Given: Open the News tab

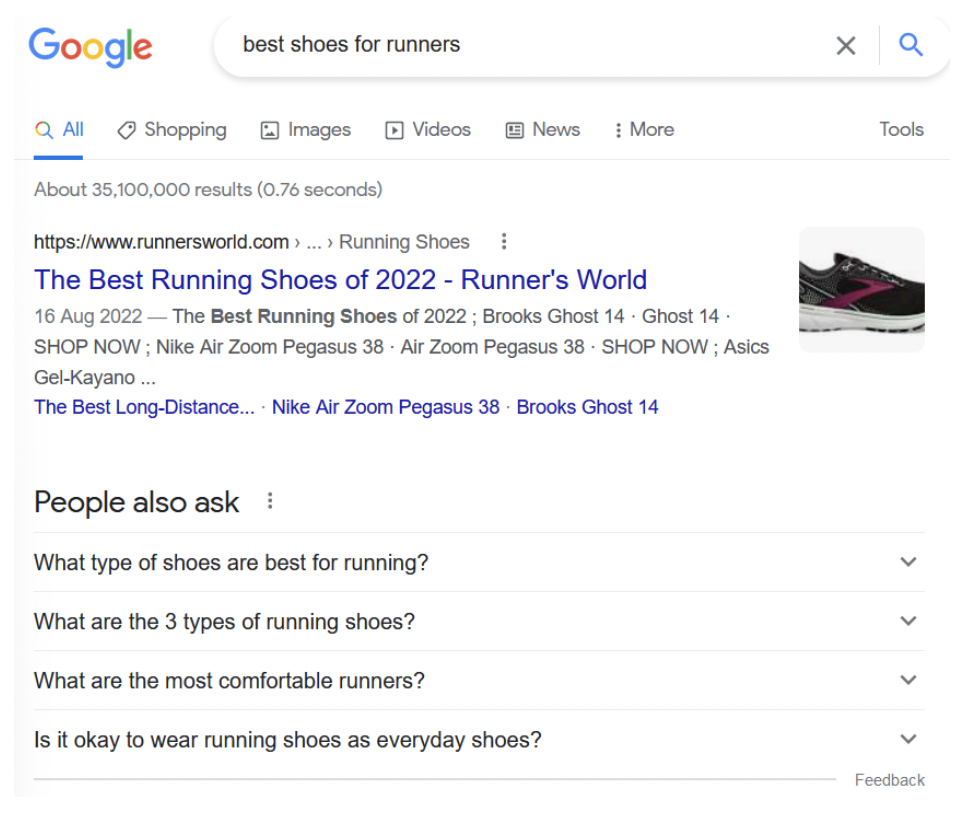Looking at the screenshot, I should (543, 130).
